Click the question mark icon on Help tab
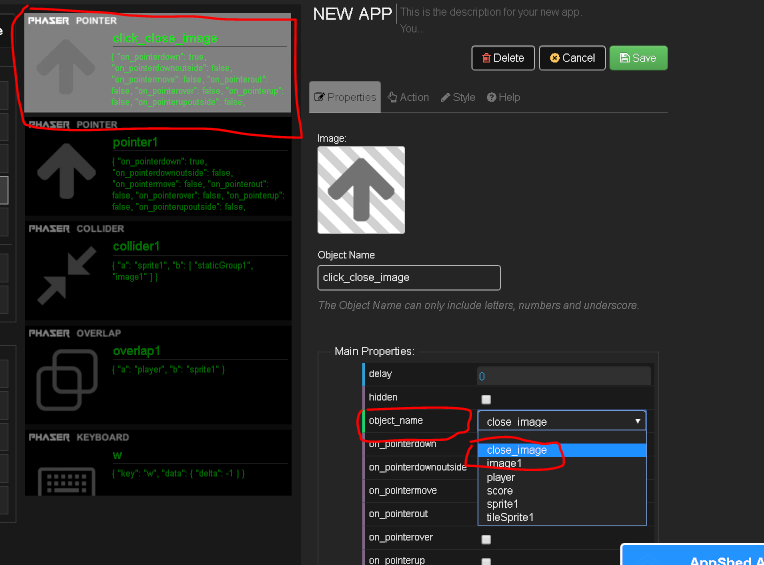764x565 pixels. tap(491, 97)
